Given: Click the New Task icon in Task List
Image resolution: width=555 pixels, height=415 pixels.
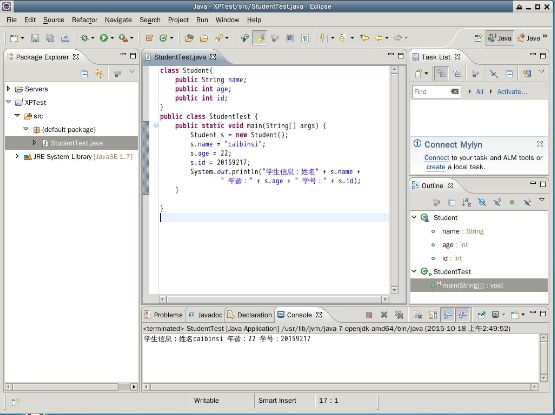Looking at the screenshot, I should pos(419,74).
